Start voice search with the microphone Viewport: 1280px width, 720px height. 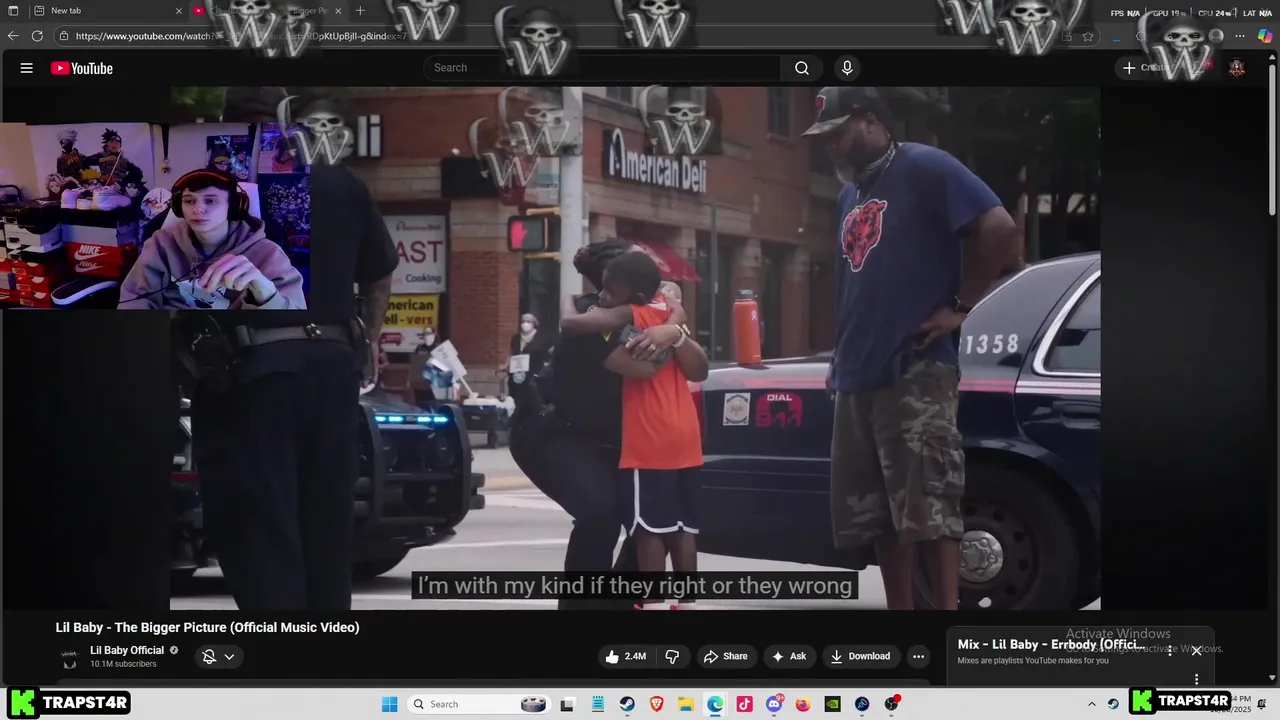point(847,68)
